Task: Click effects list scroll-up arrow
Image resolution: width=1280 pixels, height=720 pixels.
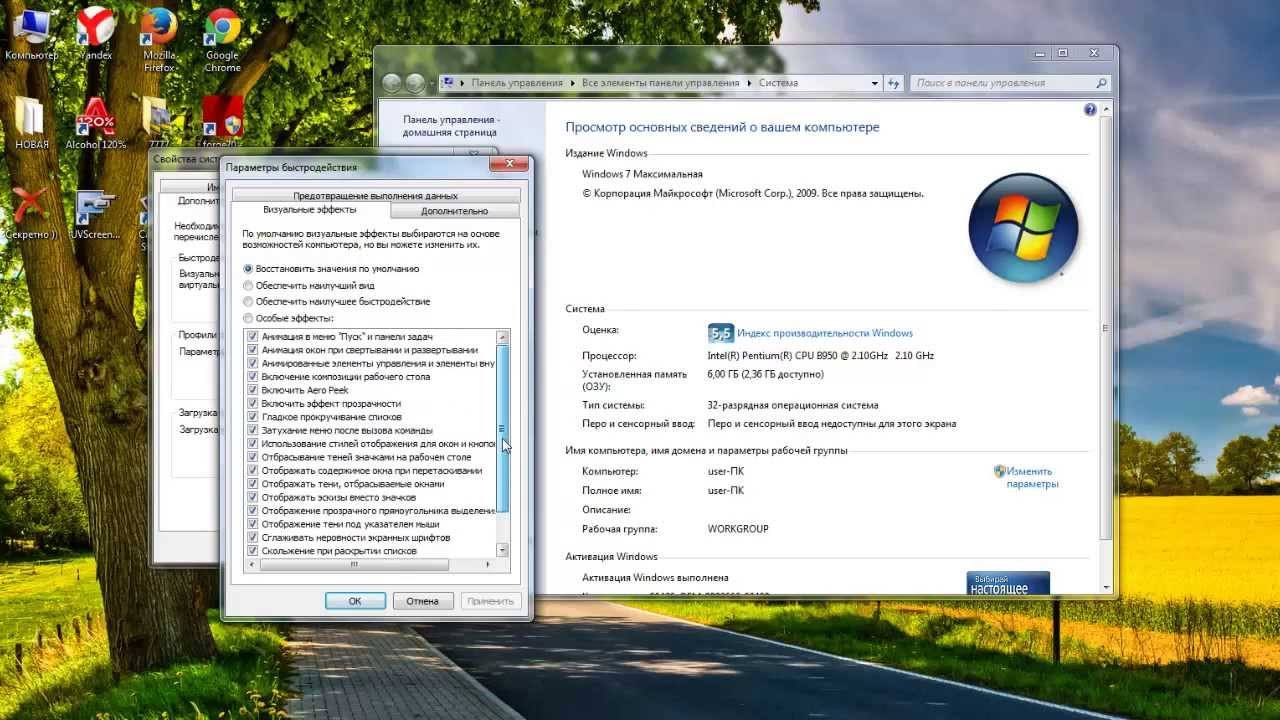Action: [503, 337]
